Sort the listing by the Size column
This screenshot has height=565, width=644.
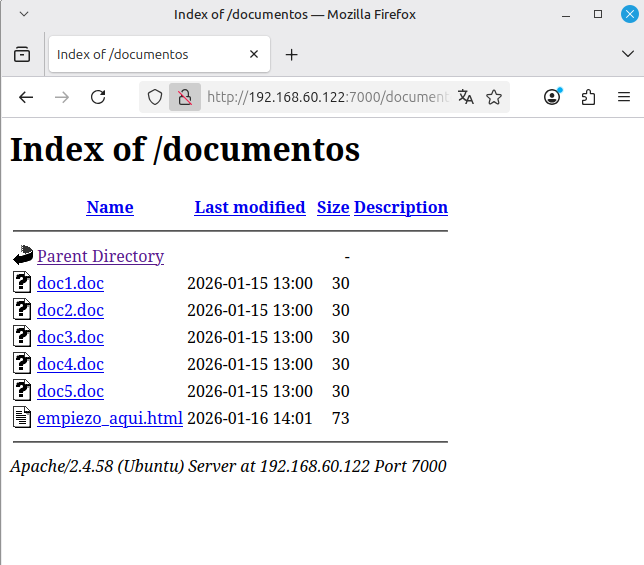click(x=333, y=207)
